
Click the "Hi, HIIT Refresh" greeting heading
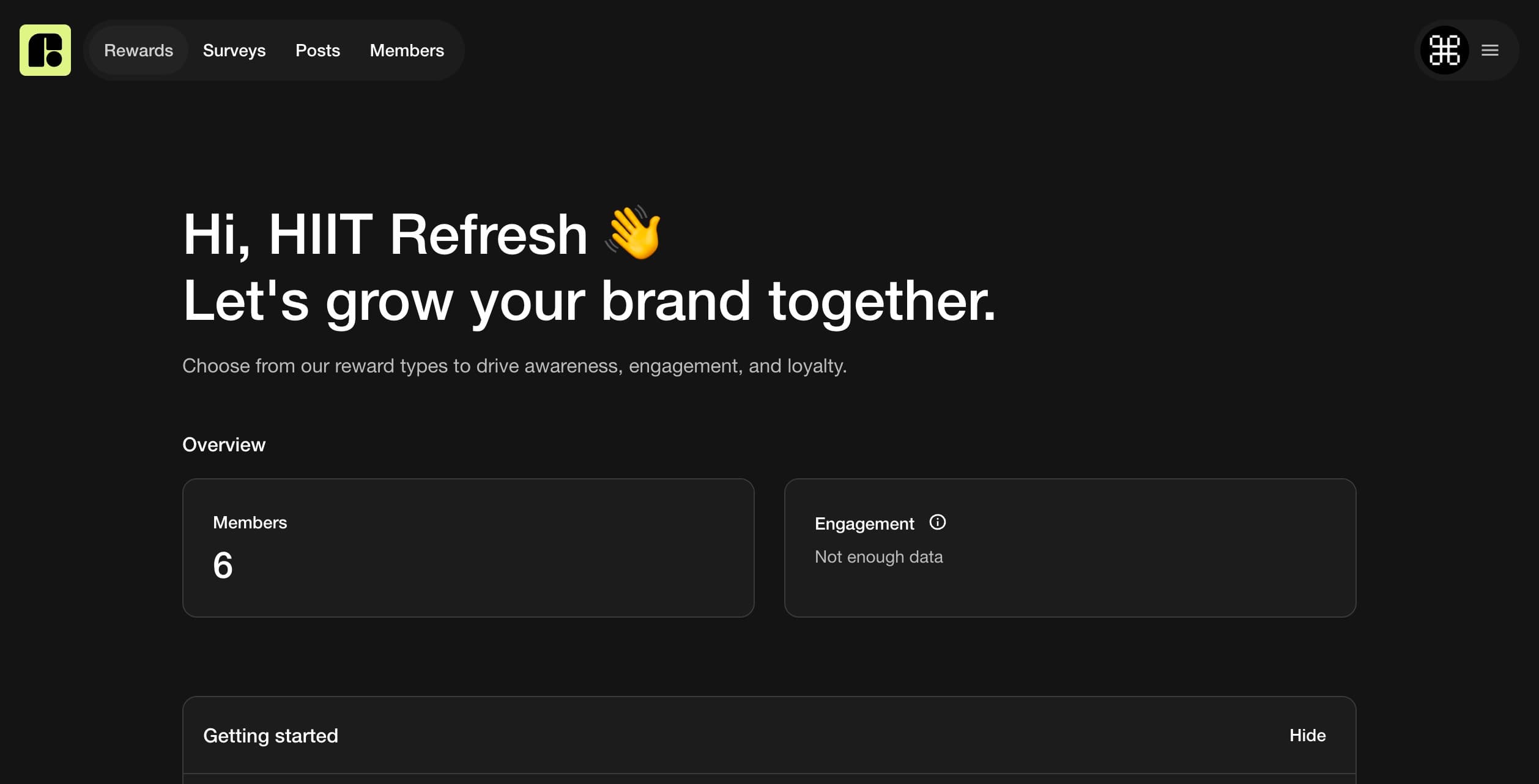pyautogui.click(x=385, y=234)
